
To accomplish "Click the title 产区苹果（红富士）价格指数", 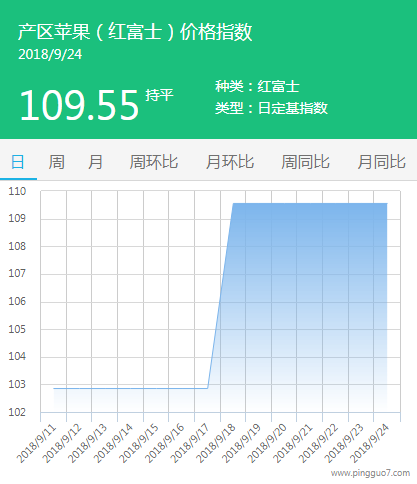I will pos(135,32).
